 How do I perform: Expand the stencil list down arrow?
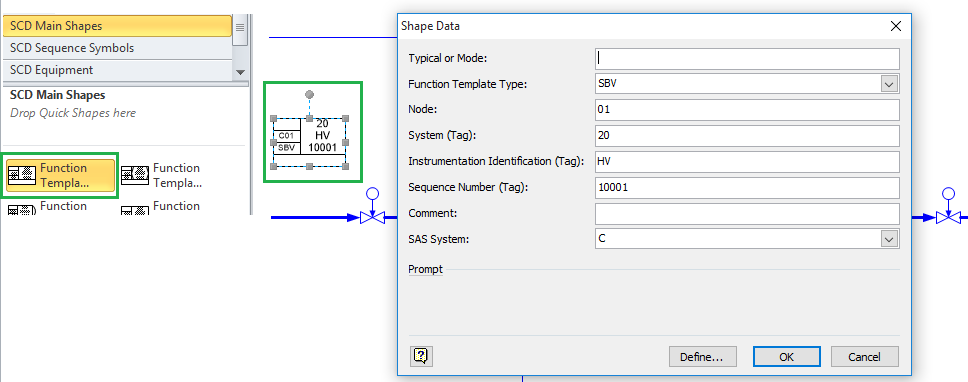240,72
